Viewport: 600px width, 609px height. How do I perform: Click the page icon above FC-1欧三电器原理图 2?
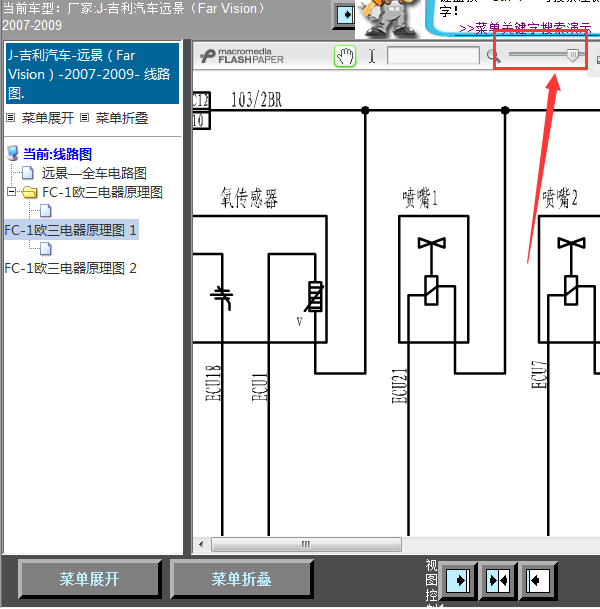click(x=45, y=249)
